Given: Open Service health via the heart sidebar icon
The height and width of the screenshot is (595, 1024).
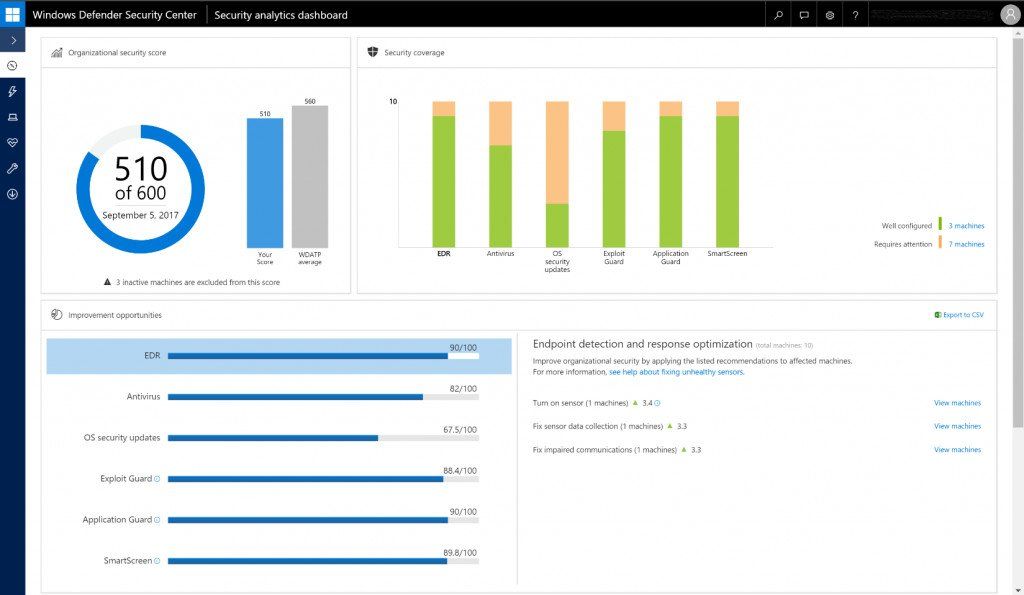Looking at the screenshot, I should coord(12,143).
